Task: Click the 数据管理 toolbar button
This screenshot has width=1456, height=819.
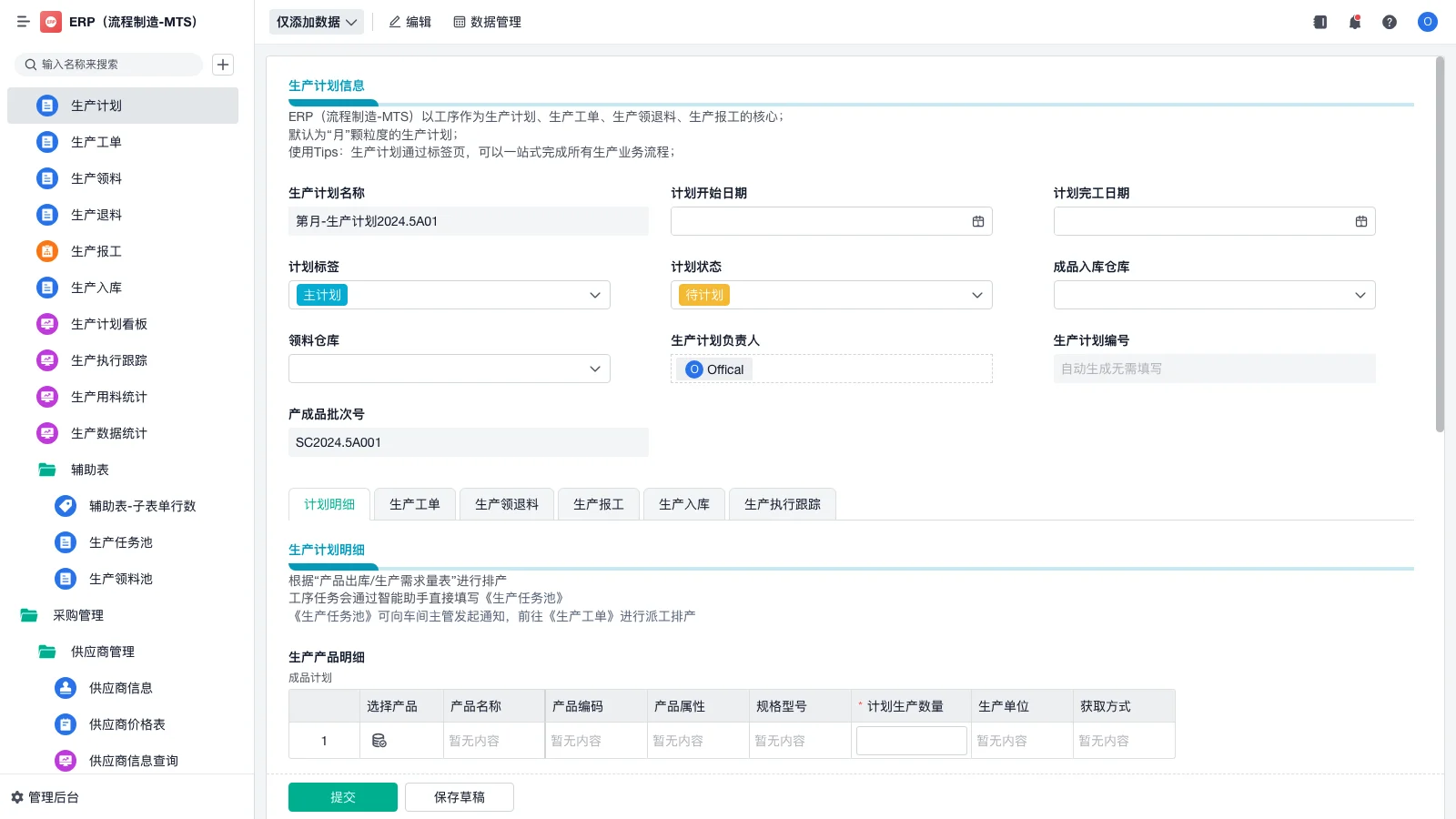Action: coord(488,22)
